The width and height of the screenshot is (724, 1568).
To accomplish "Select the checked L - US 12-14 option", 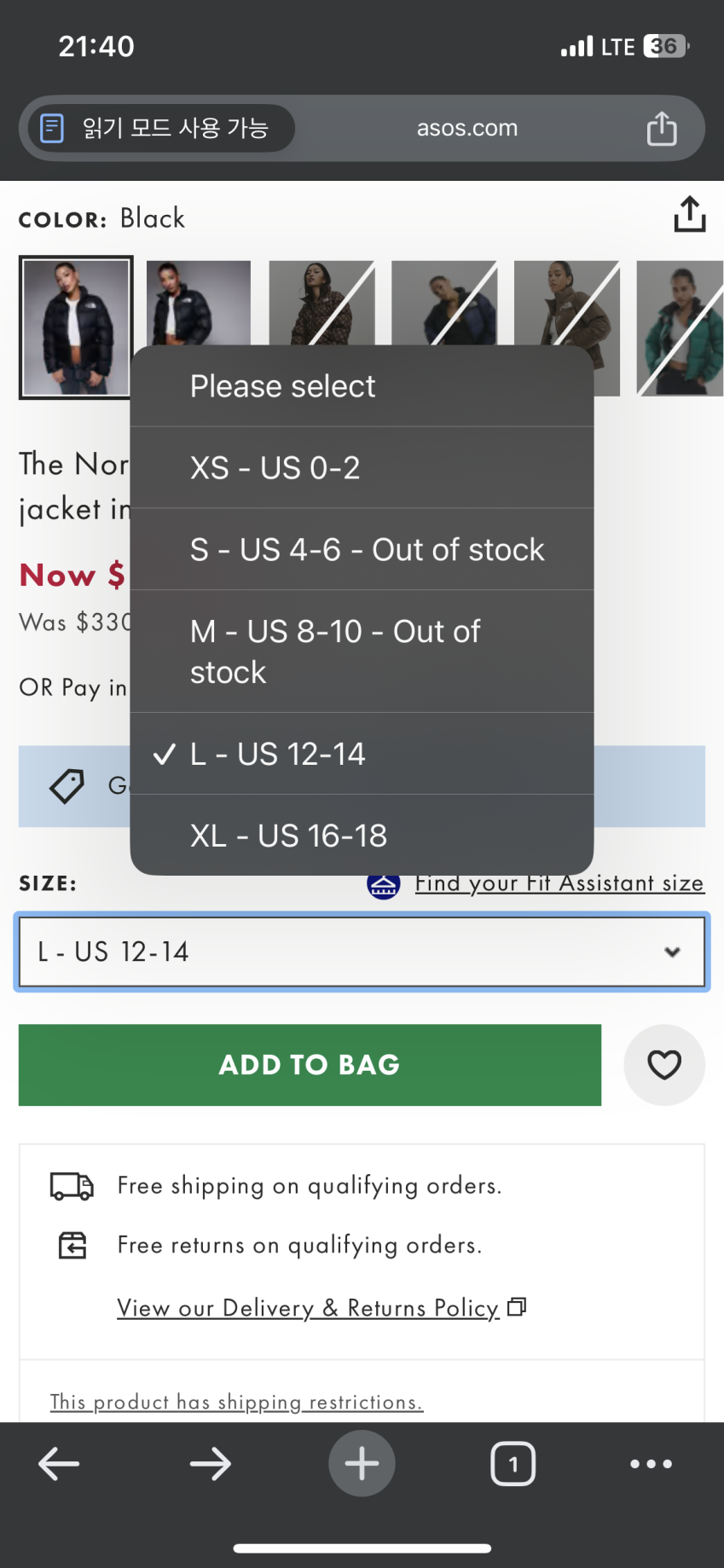I will point(362,754).
